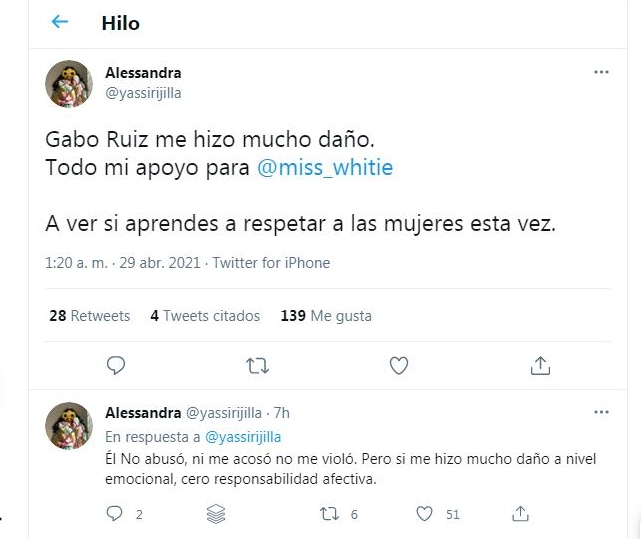Open Alessandra's profile picture on main tweet
The height and width of the screenshot is (539, 641).
coord(69,84)
